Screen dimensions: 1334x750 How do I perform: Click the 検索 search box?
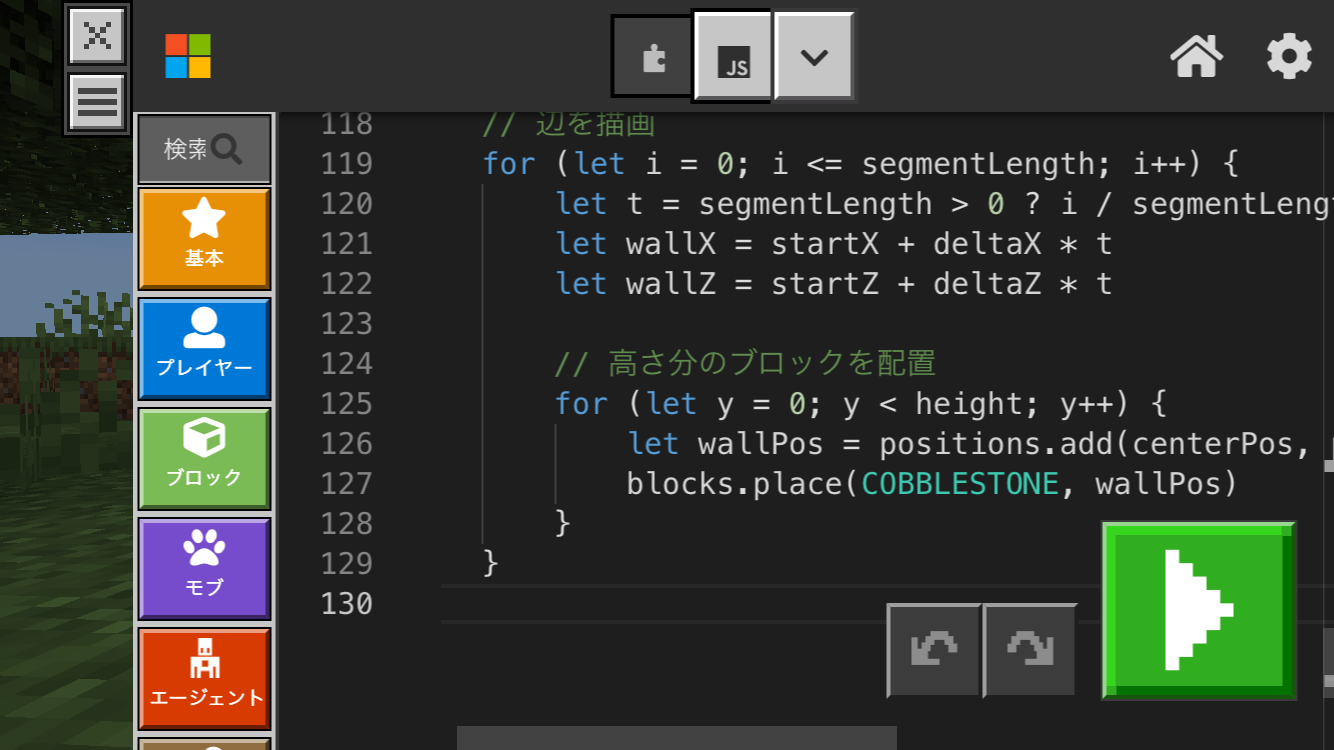(204, 150)
